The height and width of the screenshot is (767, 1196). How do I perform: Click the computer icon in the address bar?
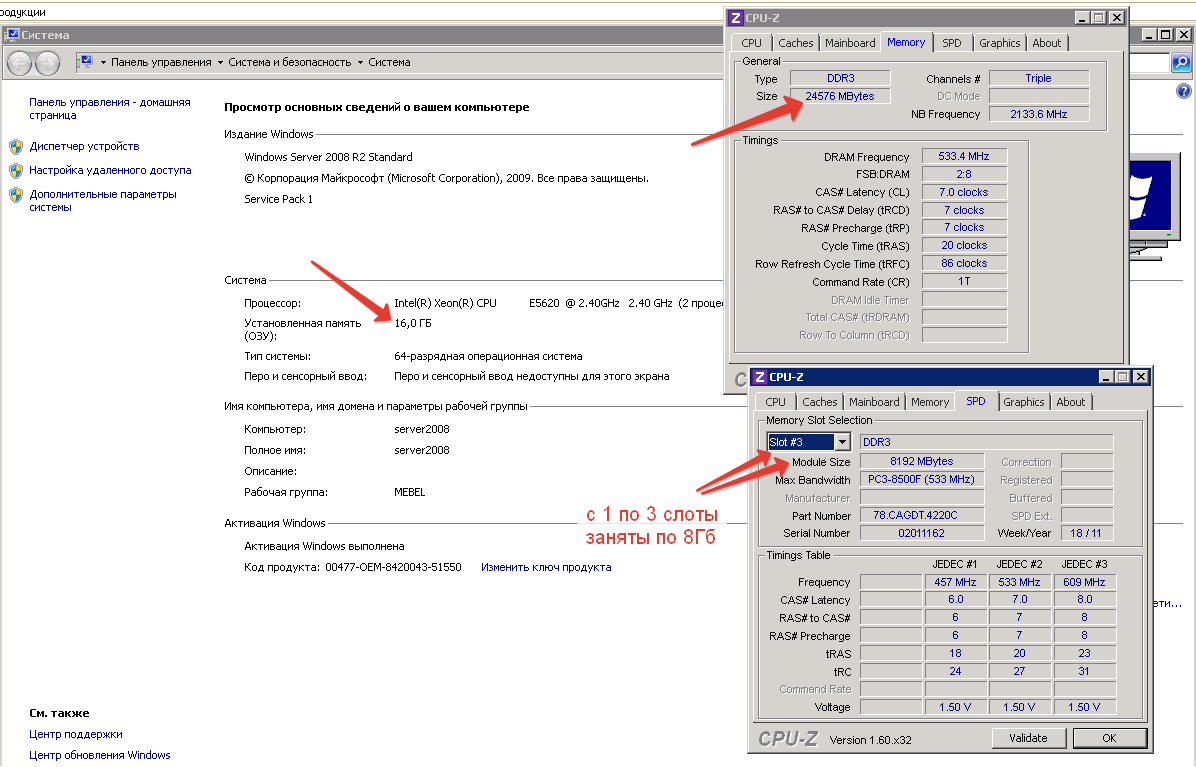(x=85, y=62)
